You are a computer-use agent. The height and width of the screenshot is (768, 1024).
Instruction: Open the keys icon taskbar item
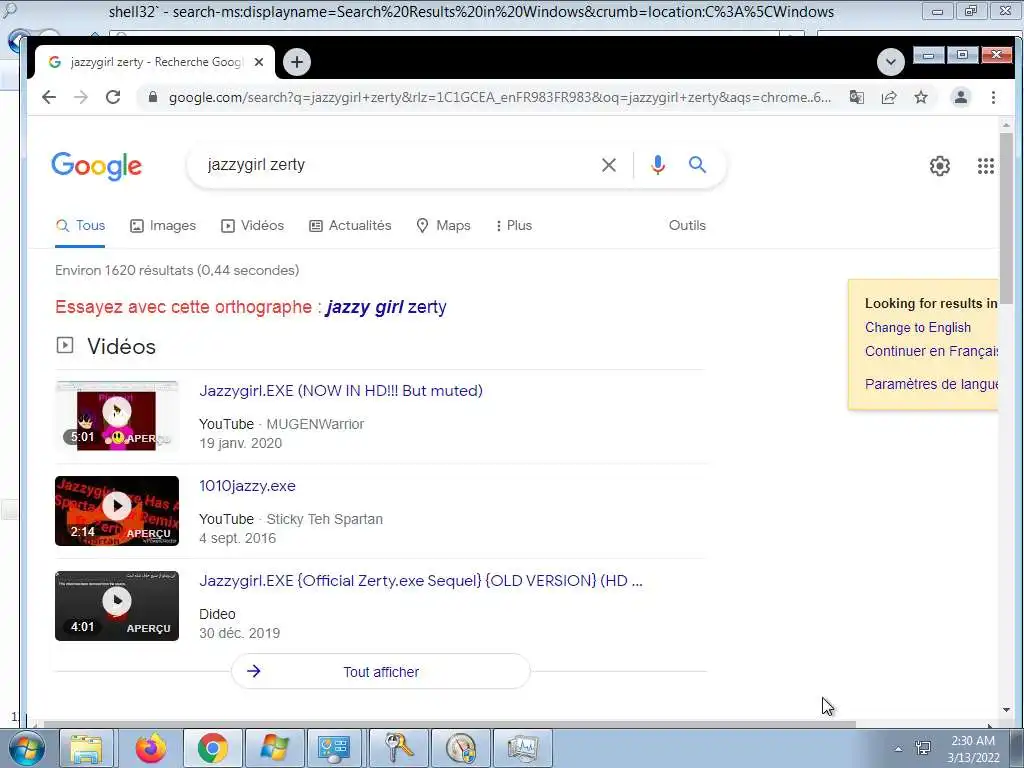point(398,748)
